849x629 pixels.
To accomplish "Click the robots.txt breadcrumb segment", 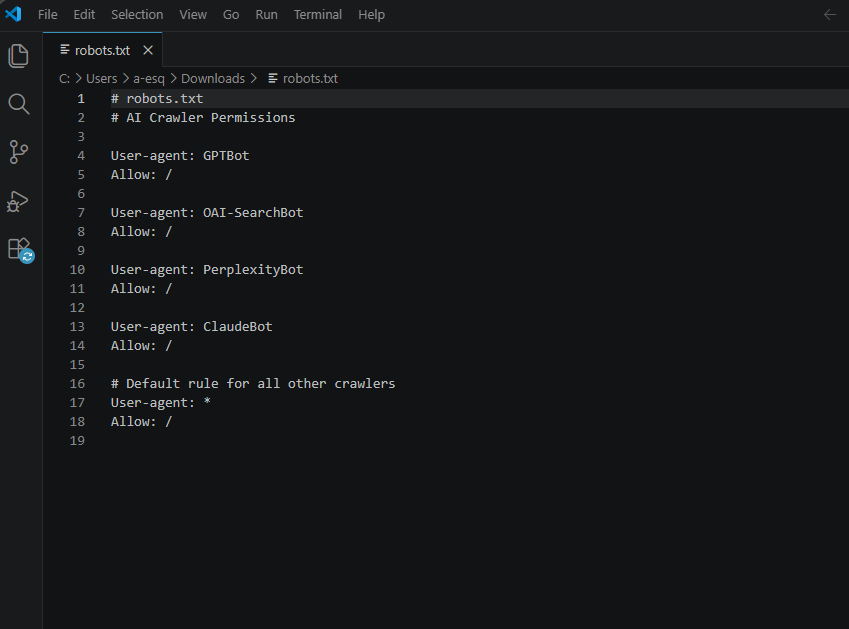I will pos(310,78).
